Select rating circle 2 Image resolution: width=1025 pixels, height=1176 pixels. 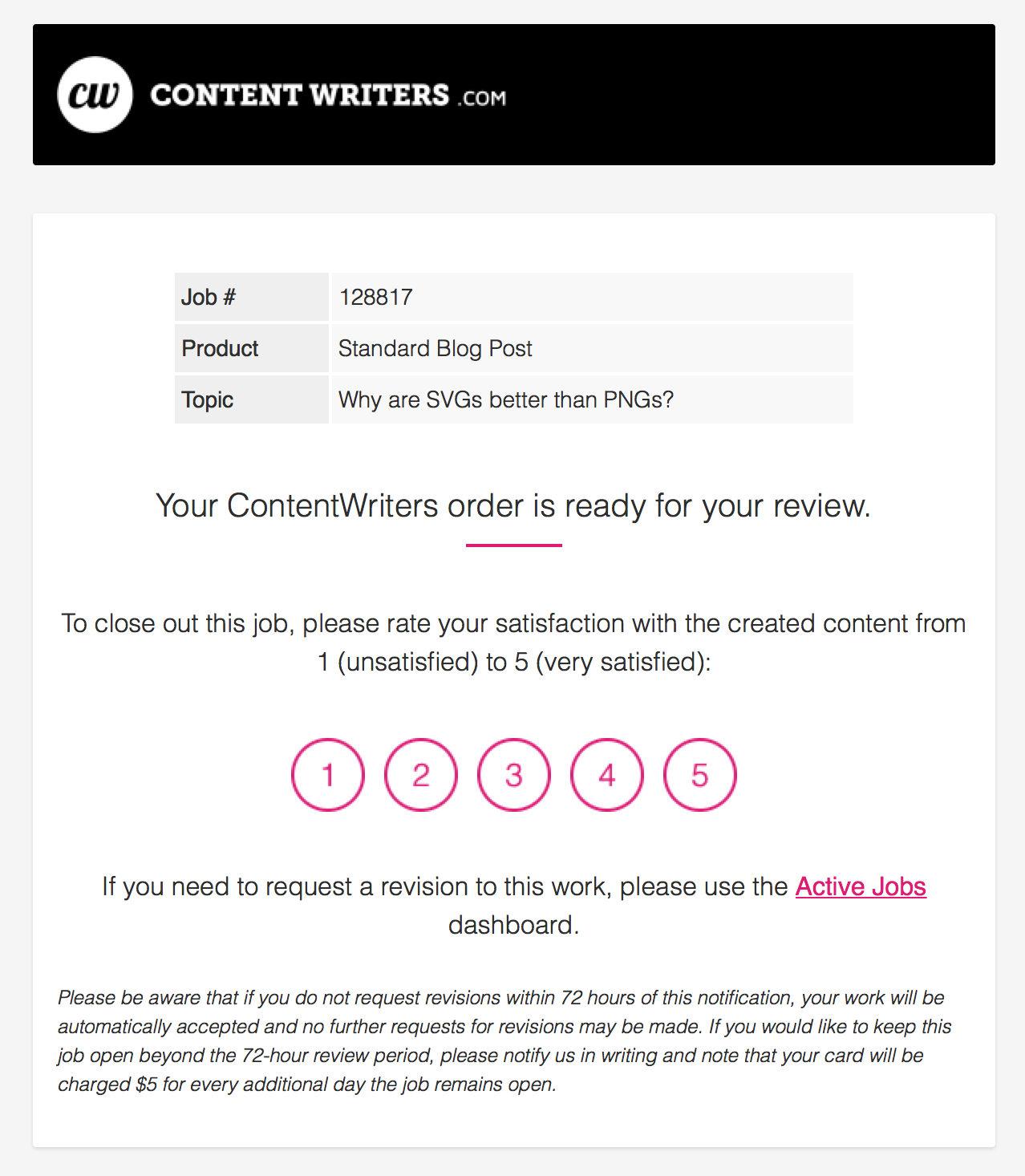coord(421,775)
